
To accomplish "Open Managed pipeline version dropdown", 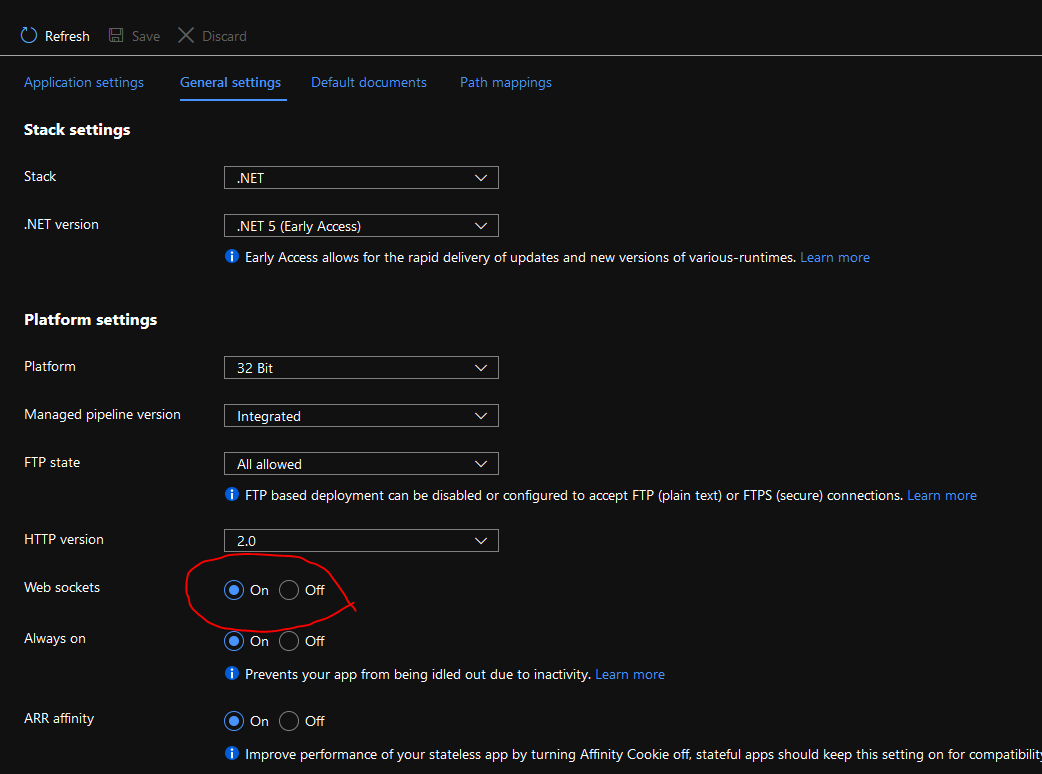I will (x=362, y=416).
